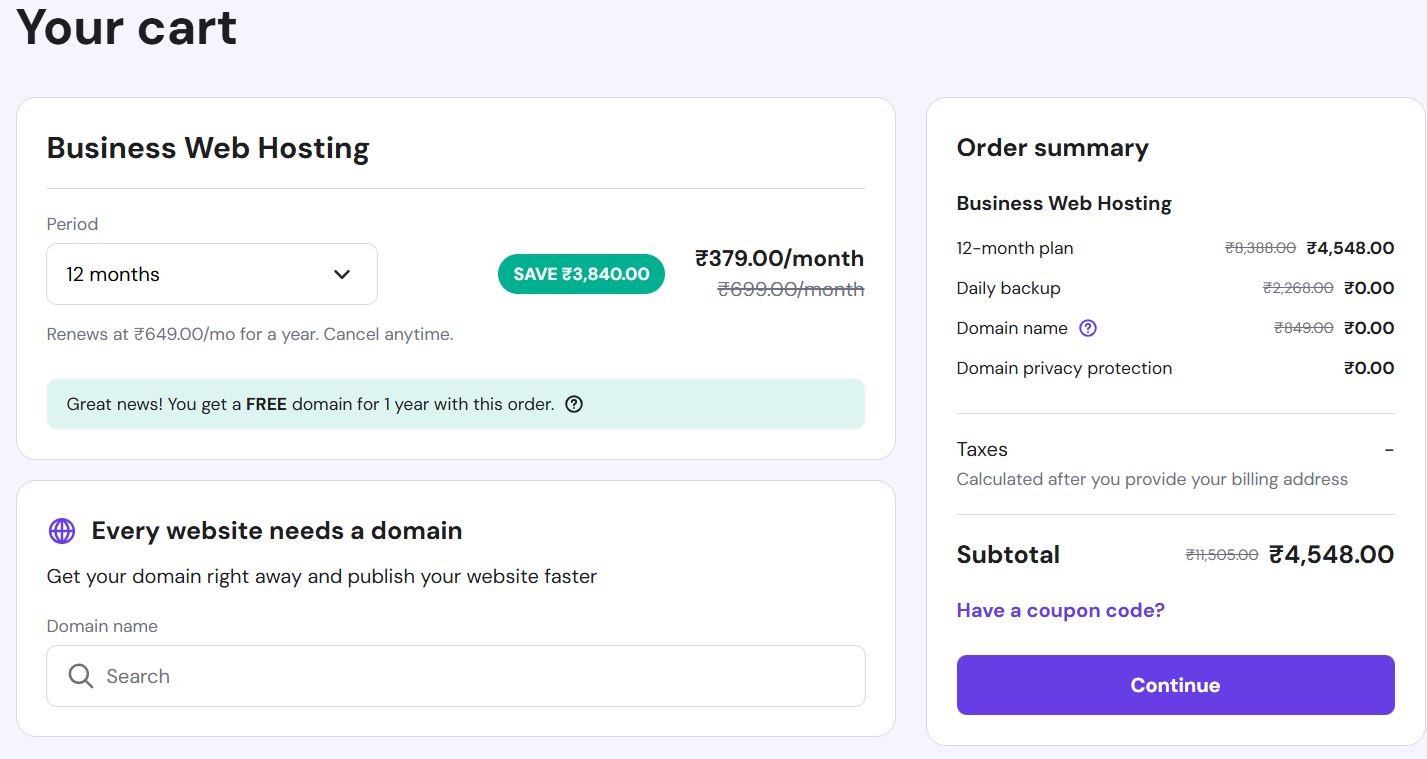Click the question mark icon next to Domain name
This screenshot has height=759, width=1427.
[1089, 328]
